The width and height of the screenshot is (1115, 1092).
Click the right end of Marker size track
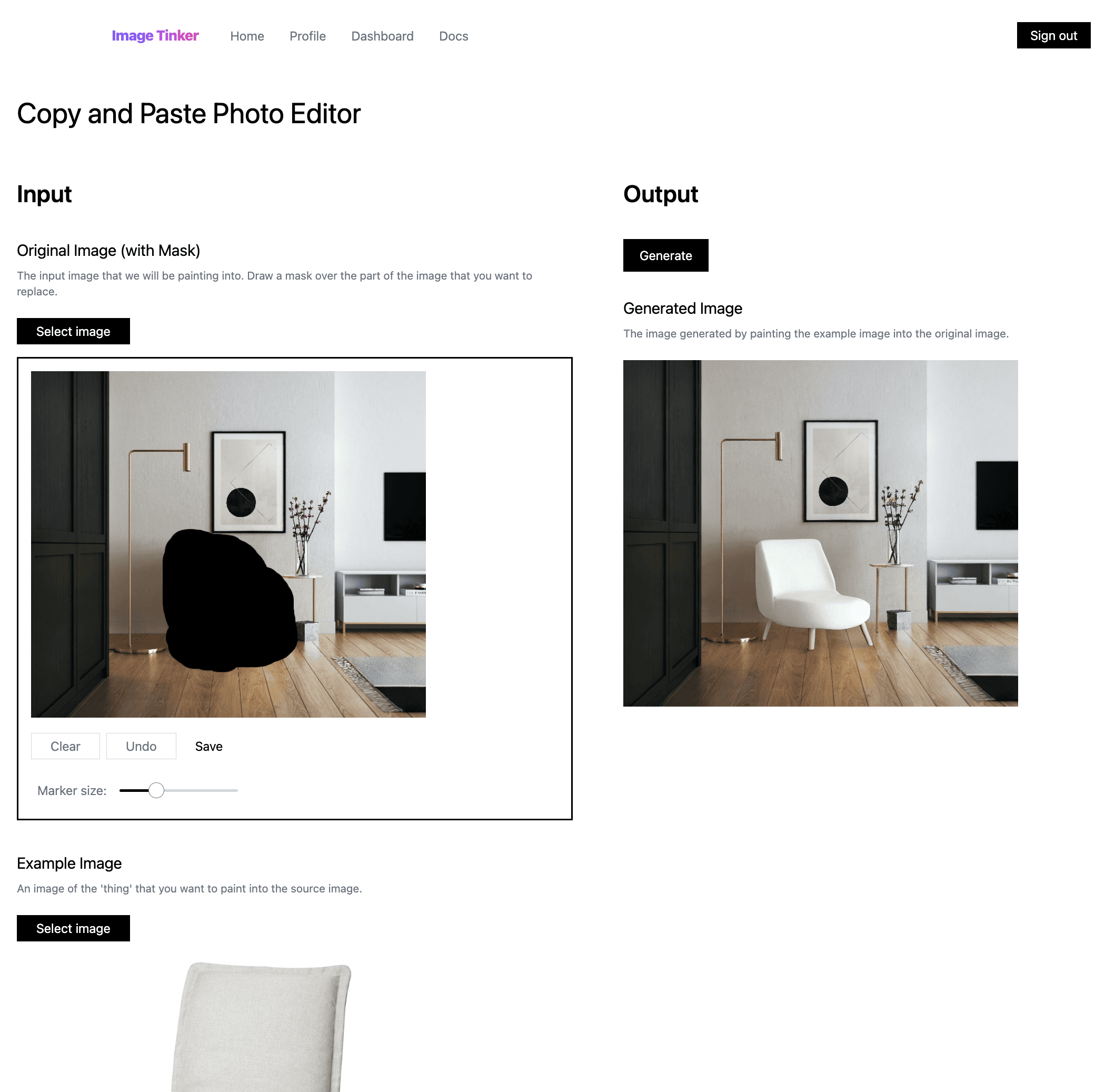[x=236, y=790]
